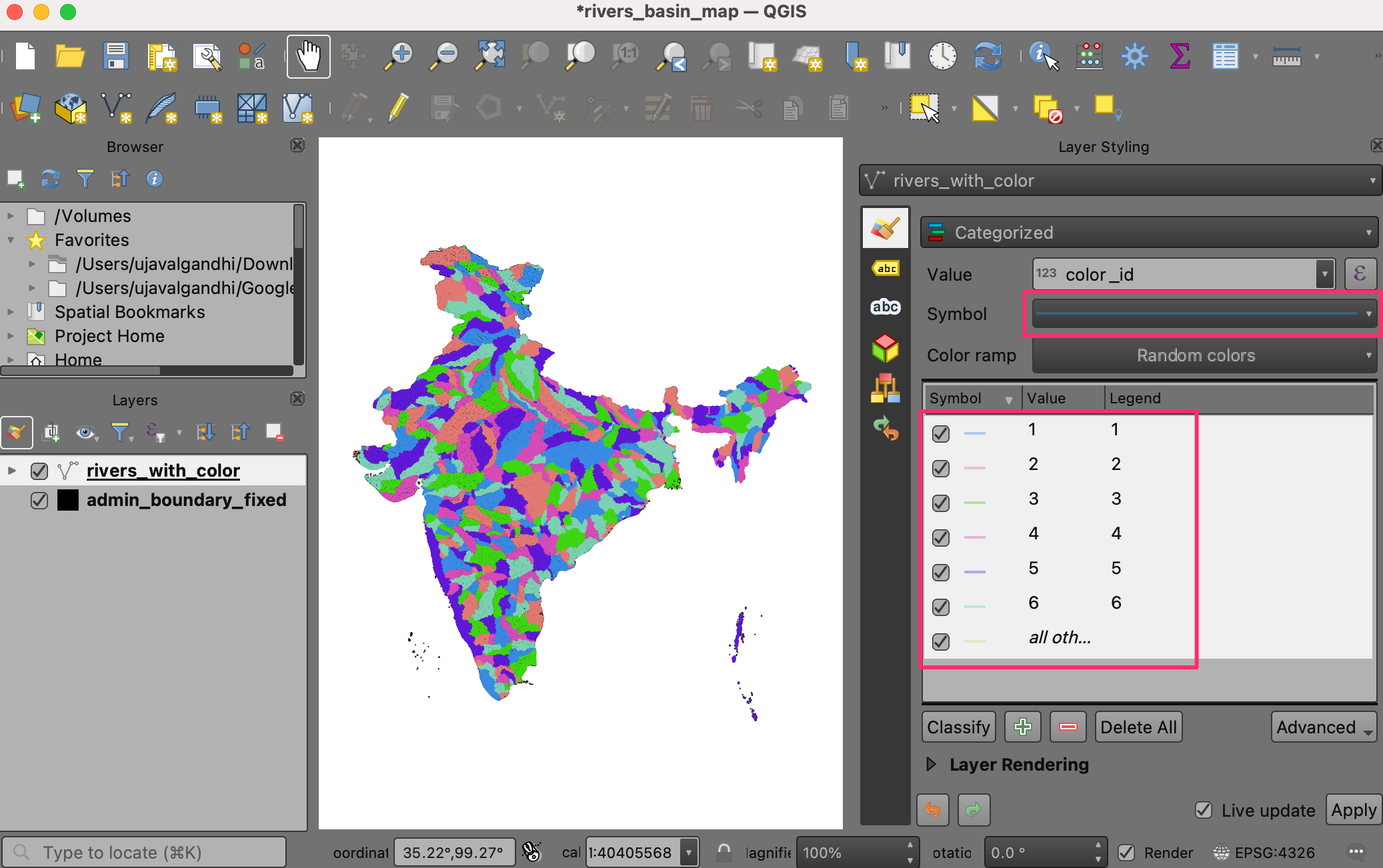
Task: Uncheck the admin_boundary_fixed layer checkbox
Action: click(39, 500)
